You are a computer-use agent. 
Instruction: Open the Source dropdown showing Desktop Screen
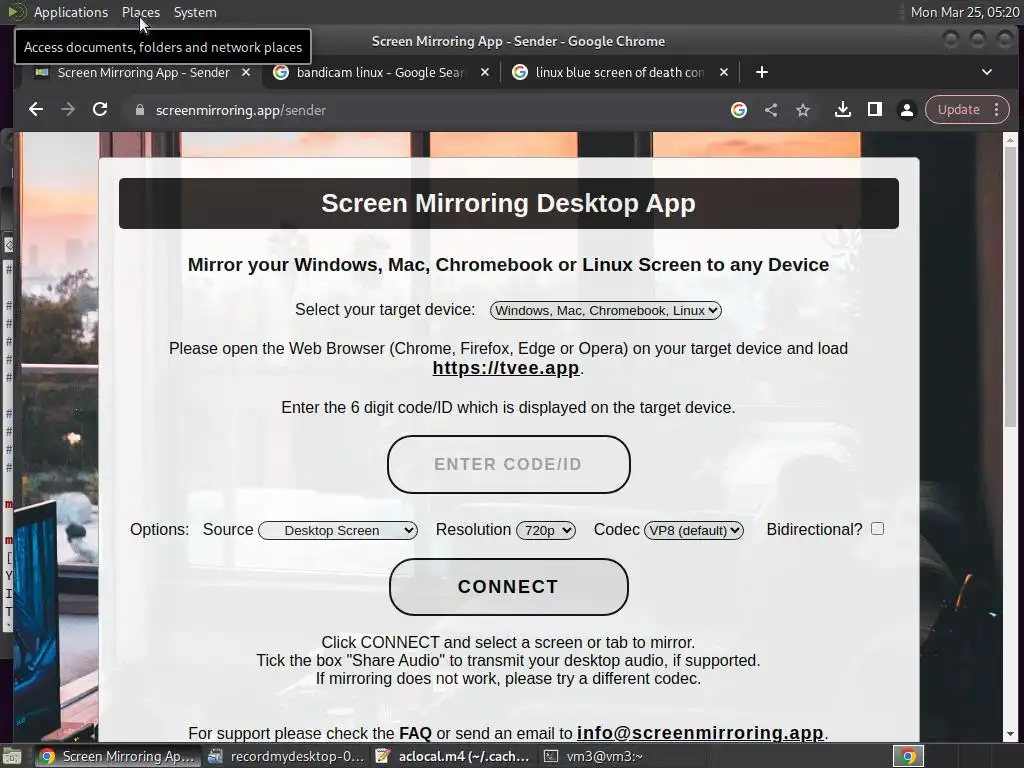point(338,530)
